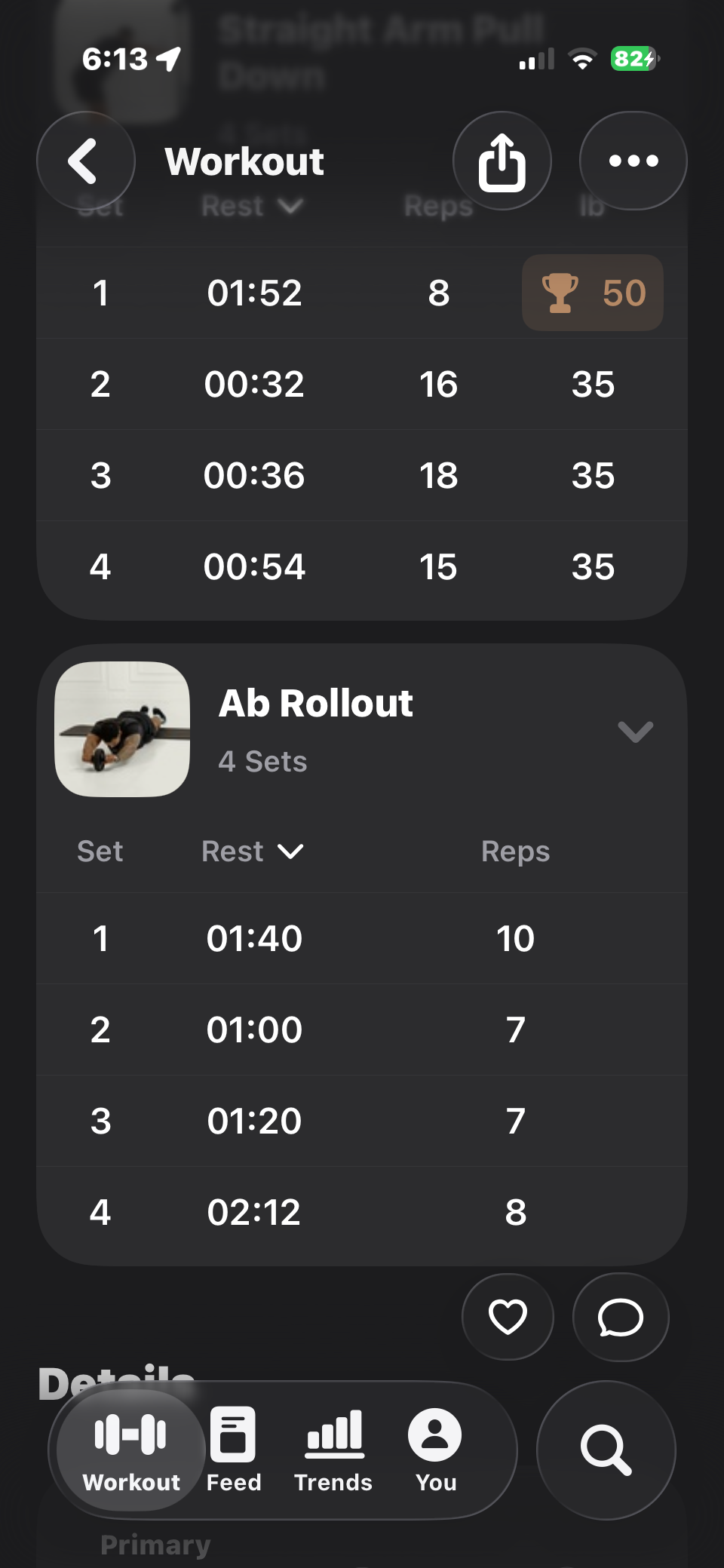Tap the back arrow button
This screenshot has height=1568, width=724.
tap(86, 161)
